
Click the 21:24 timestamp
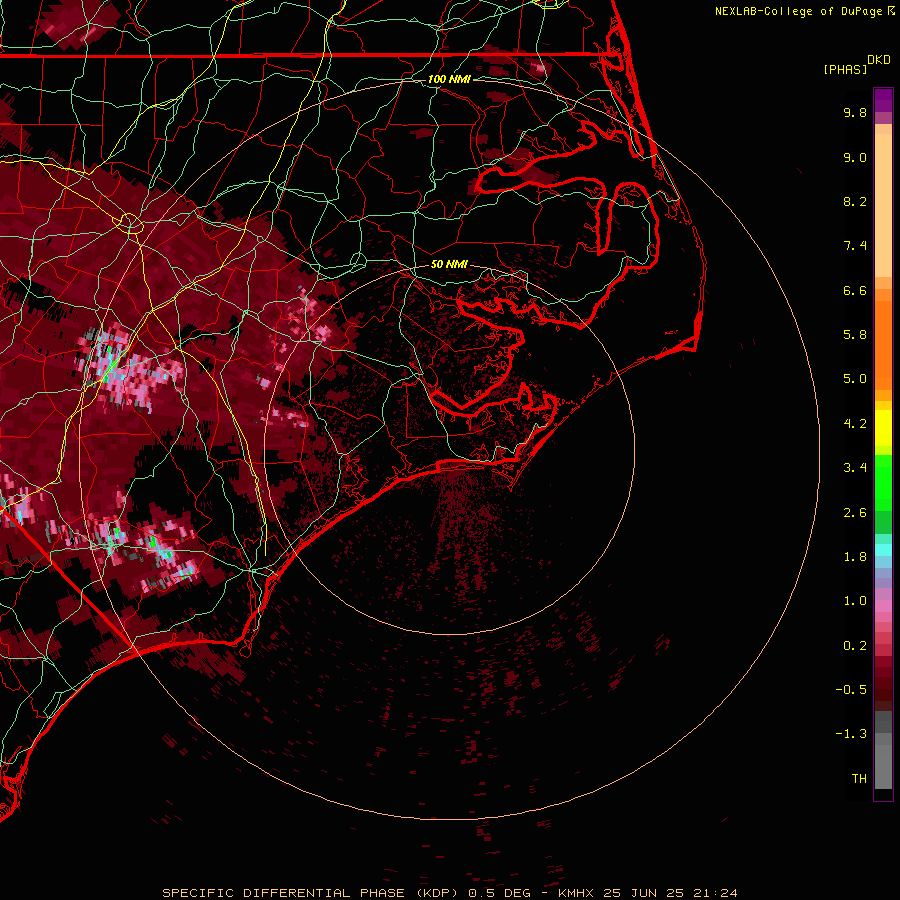(x=715, y=893)
